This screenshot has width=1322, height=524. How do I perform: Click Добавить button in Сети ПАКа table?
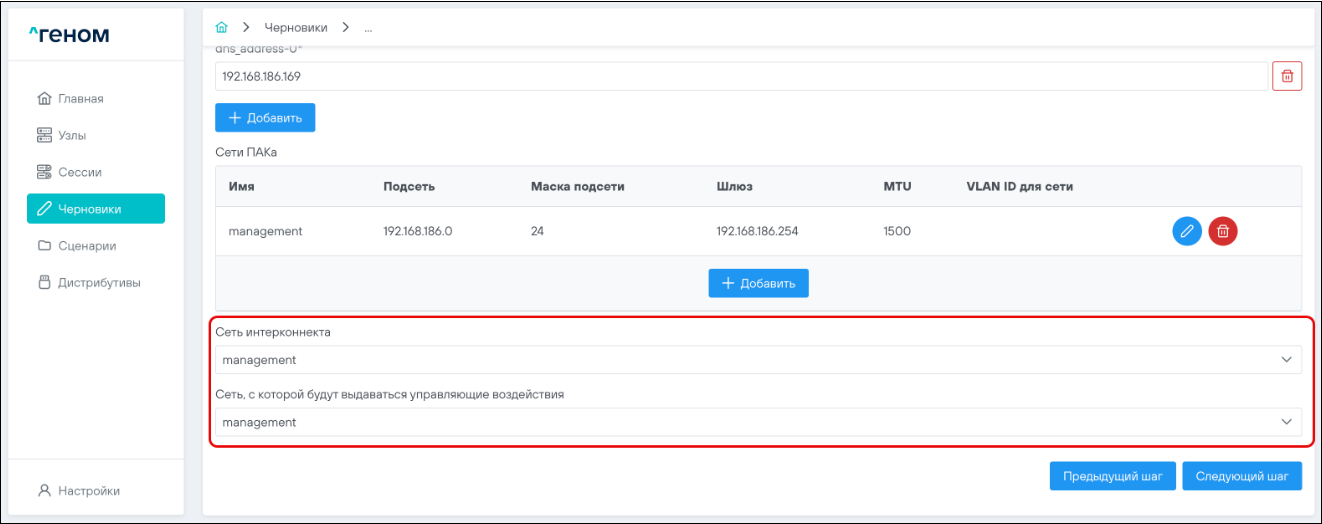click(x=758, y=283)
